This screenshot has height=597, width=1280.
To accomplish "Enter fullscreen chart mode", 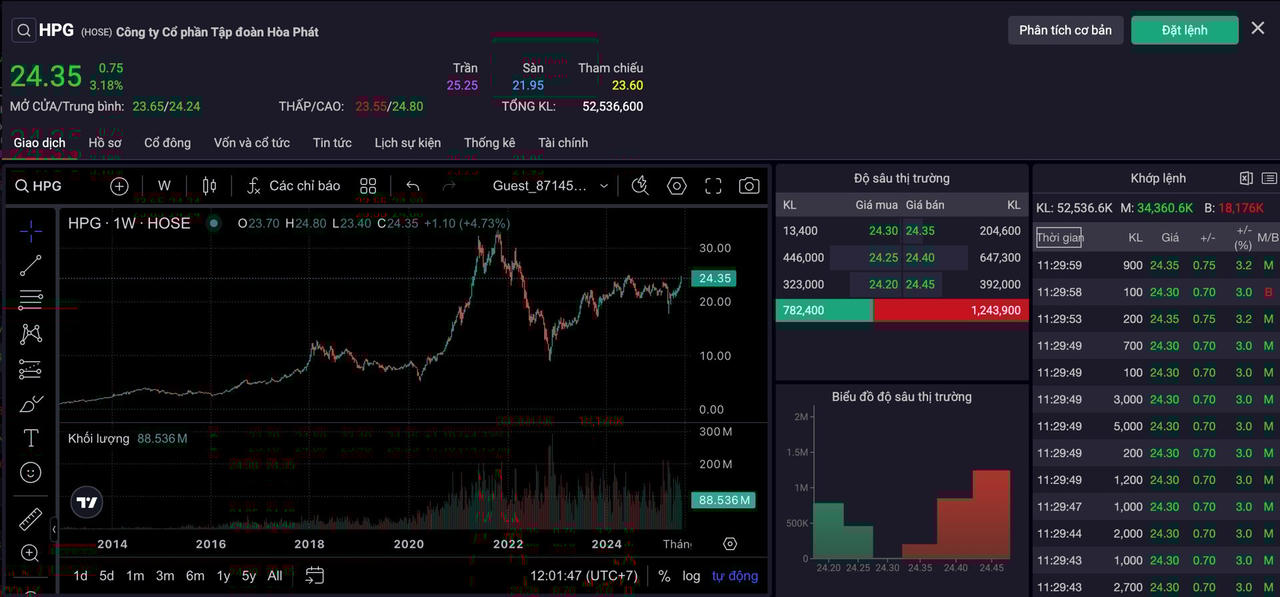I will (x=713, y=186).
